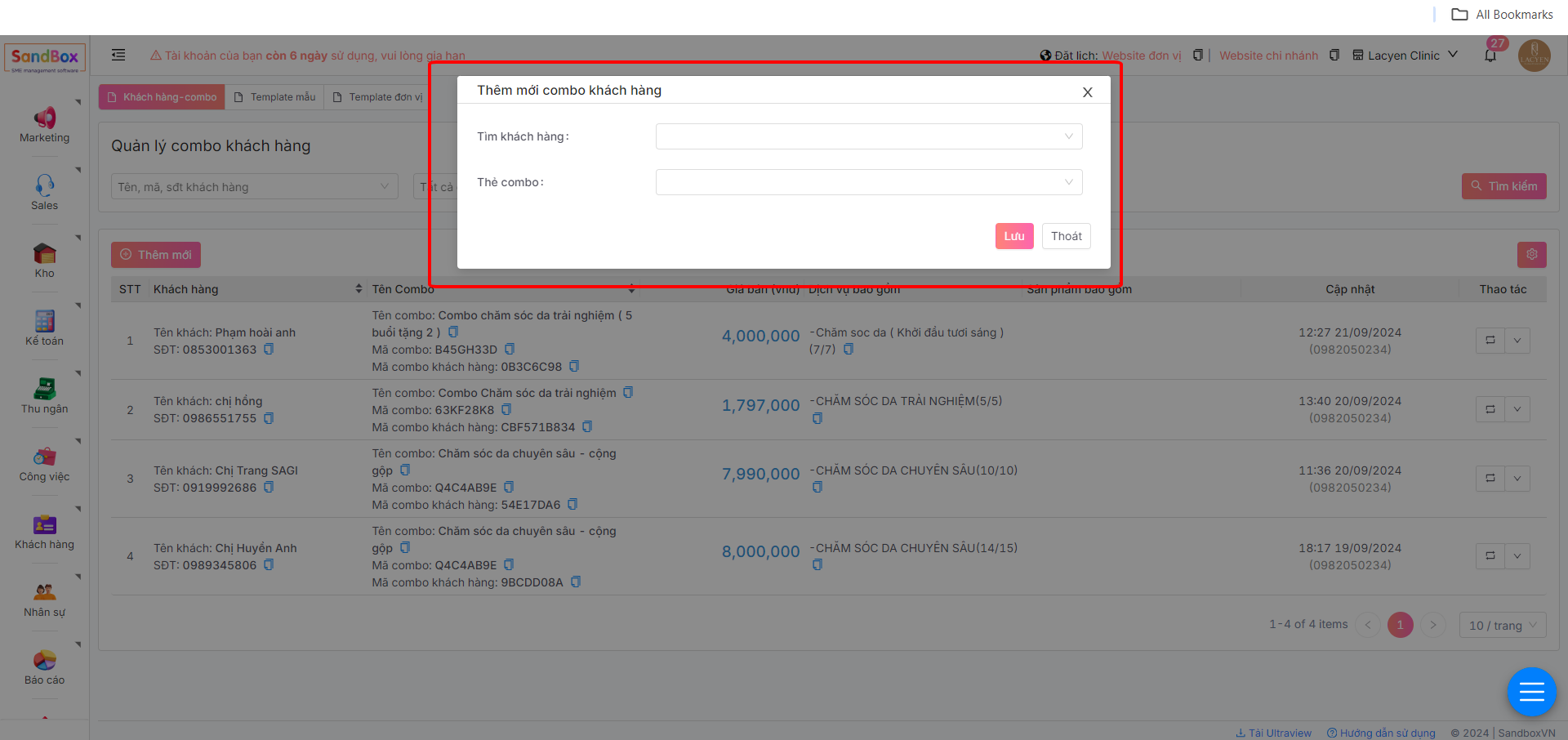Open the Marketing module in sidebar

tap(45, 124)
